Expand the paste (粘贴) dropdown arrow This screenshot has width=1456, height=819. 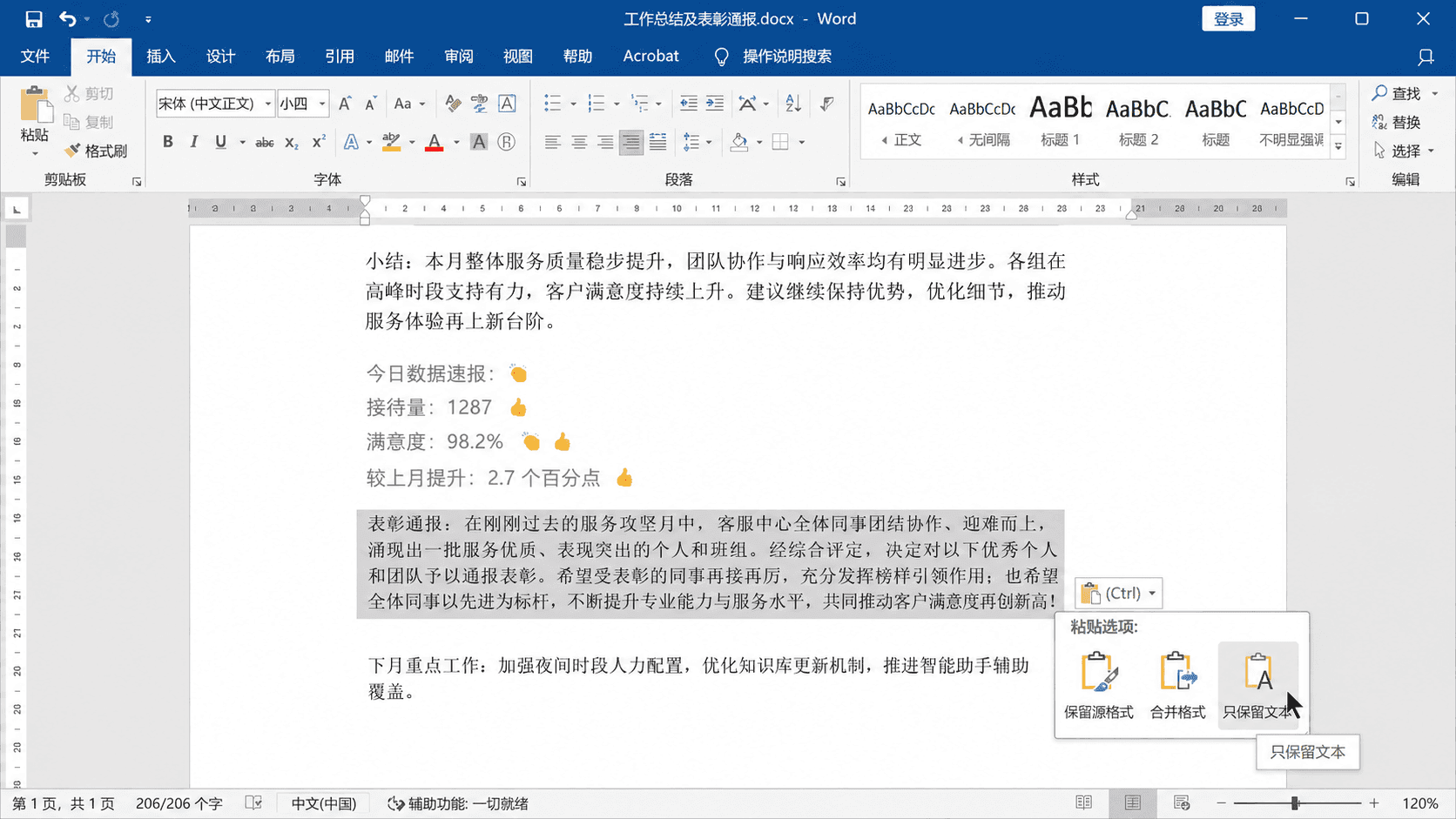point(35,154)
